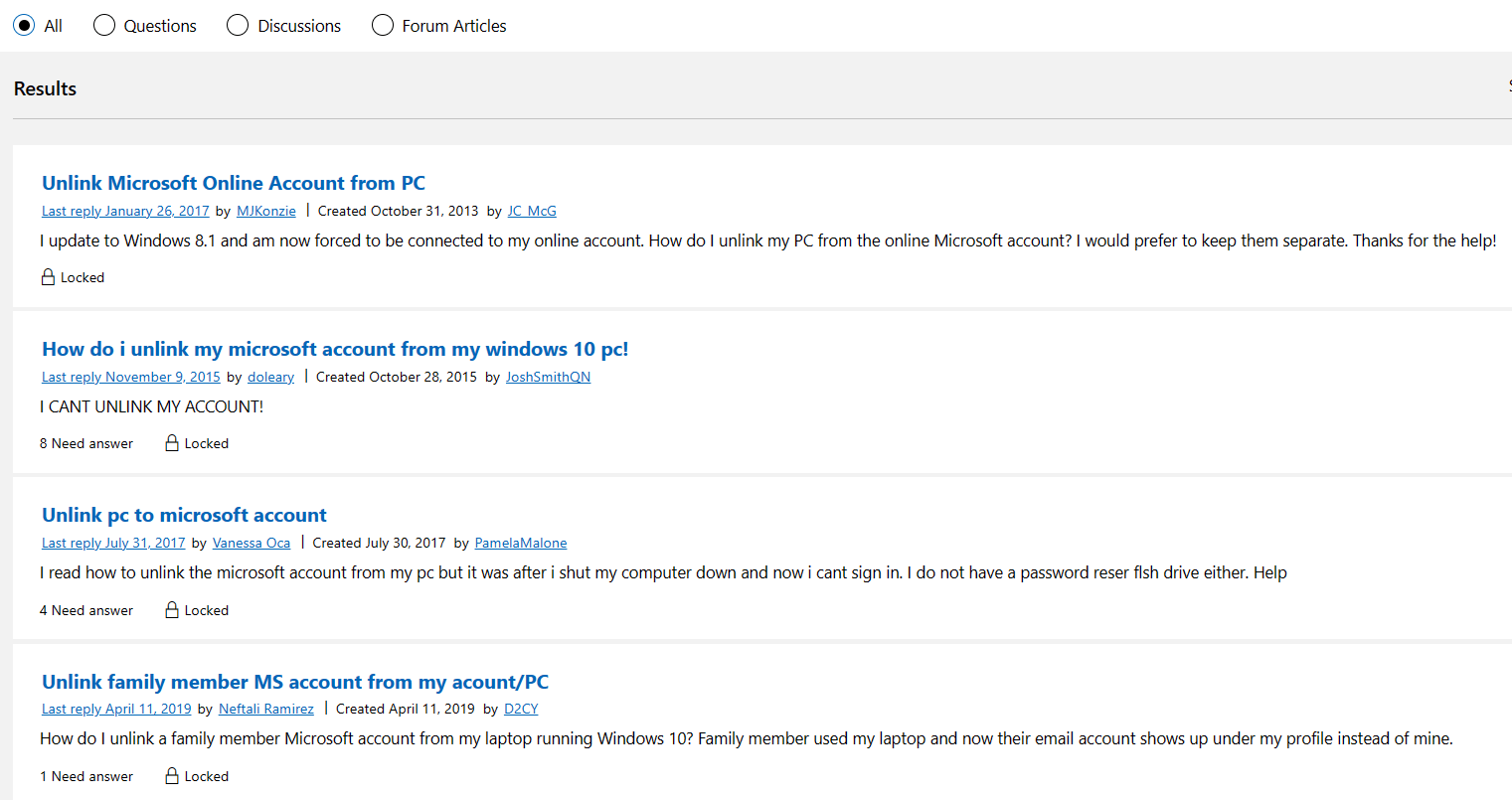The width and height of the screenshot is (1512, 800).
Task: Click 'Last reply November 9, 2015' link
Action: [131, 377]
